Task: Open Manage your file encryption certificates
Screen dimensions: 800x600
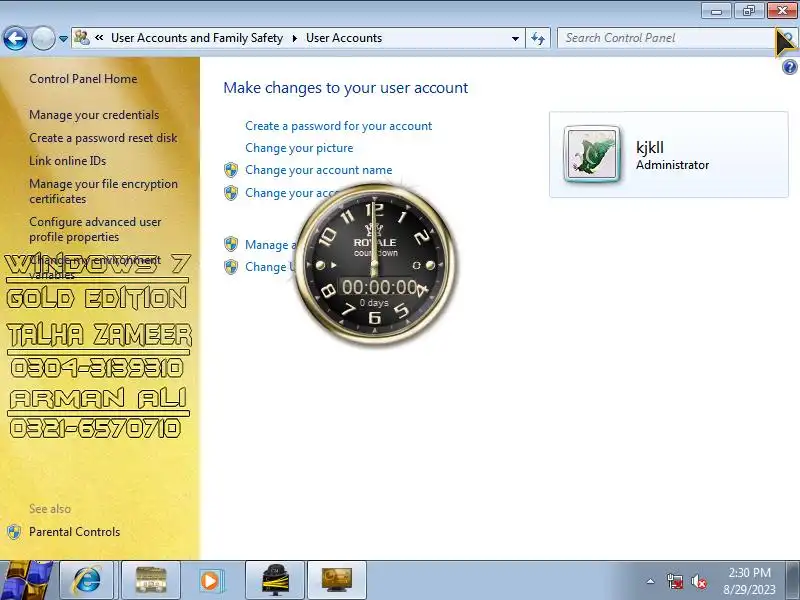Action: pyautogui.click(x=104, y=191)
